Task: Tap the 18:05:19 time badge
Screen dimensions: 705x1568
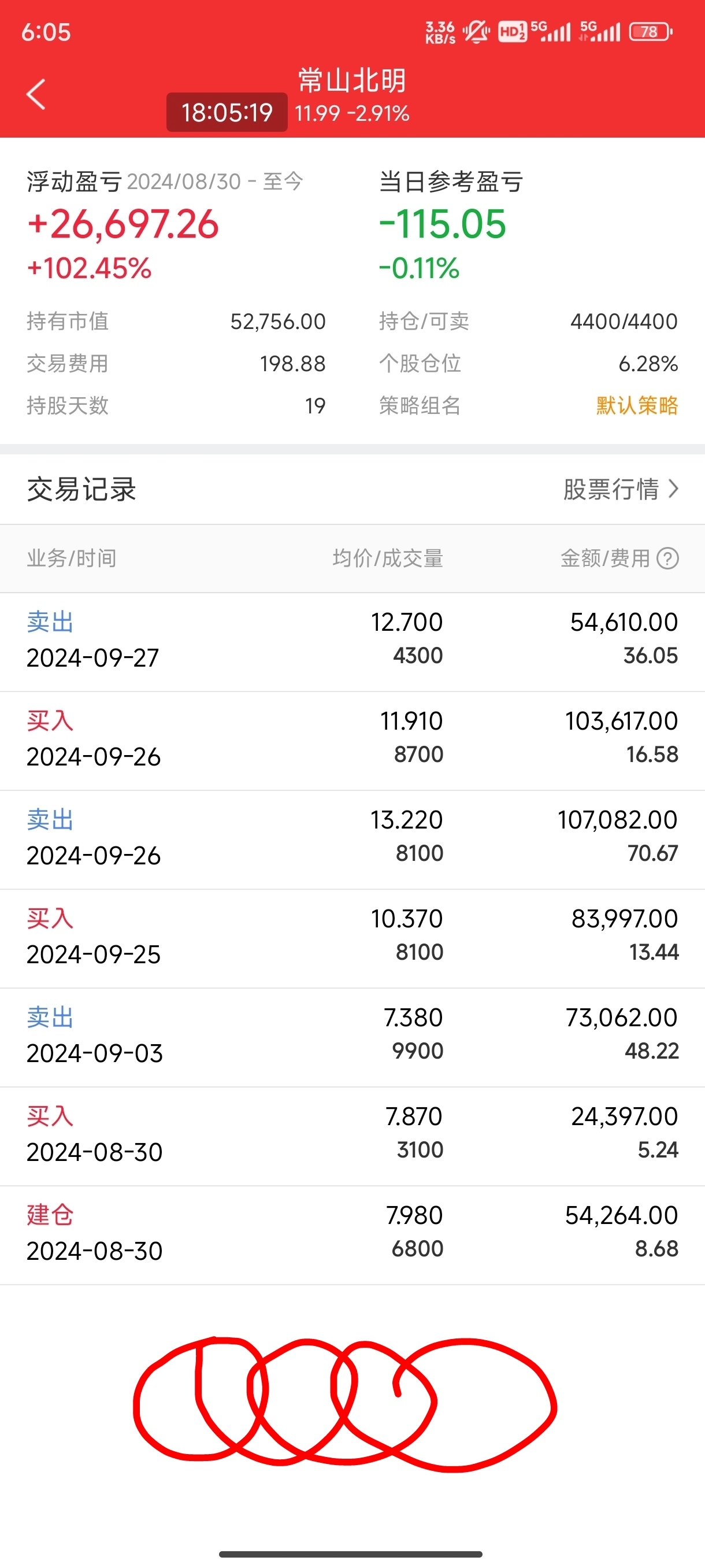Action: (x=227, y=113)
